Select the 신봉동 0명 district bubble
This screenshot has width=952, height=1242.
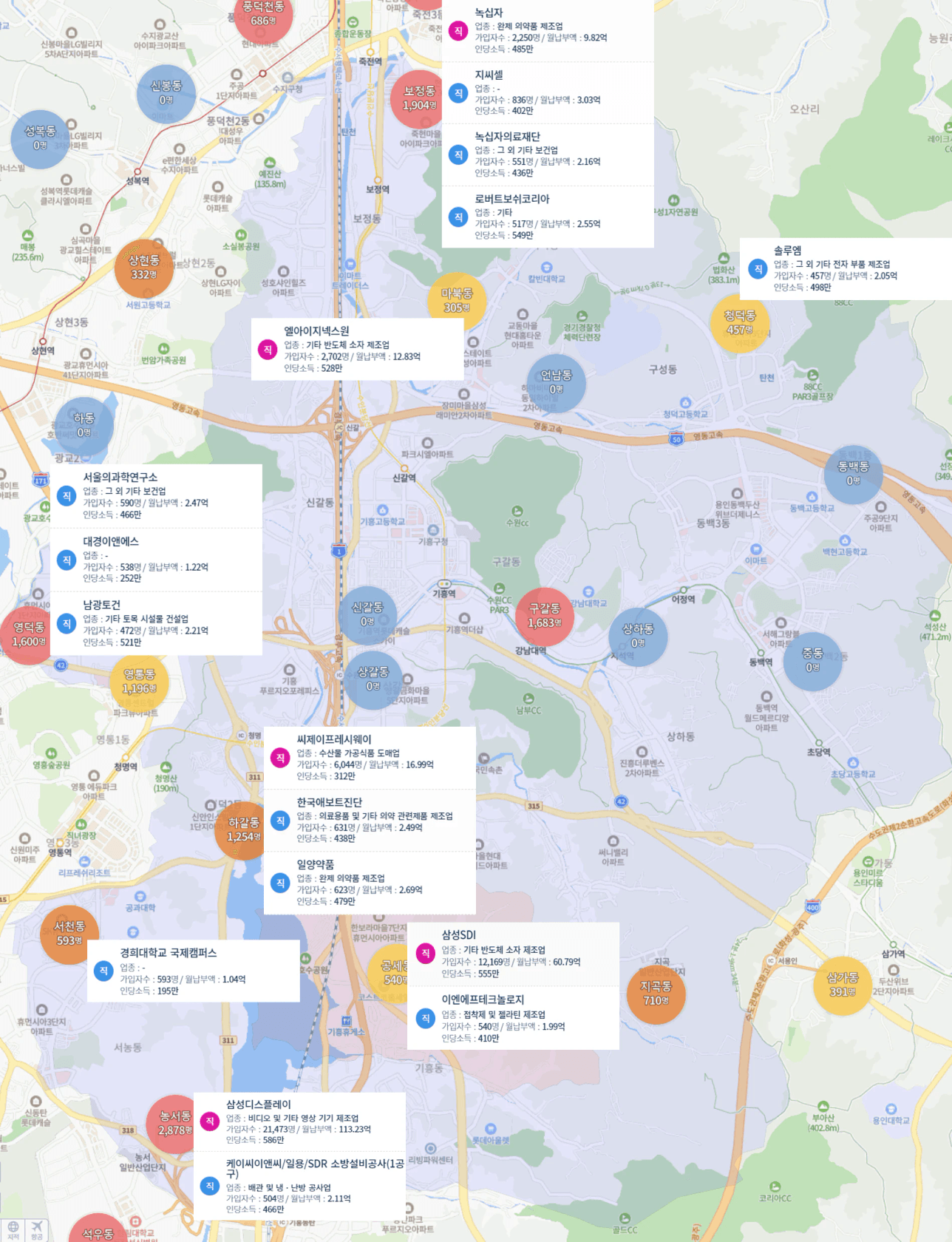(x=166, y=93)
